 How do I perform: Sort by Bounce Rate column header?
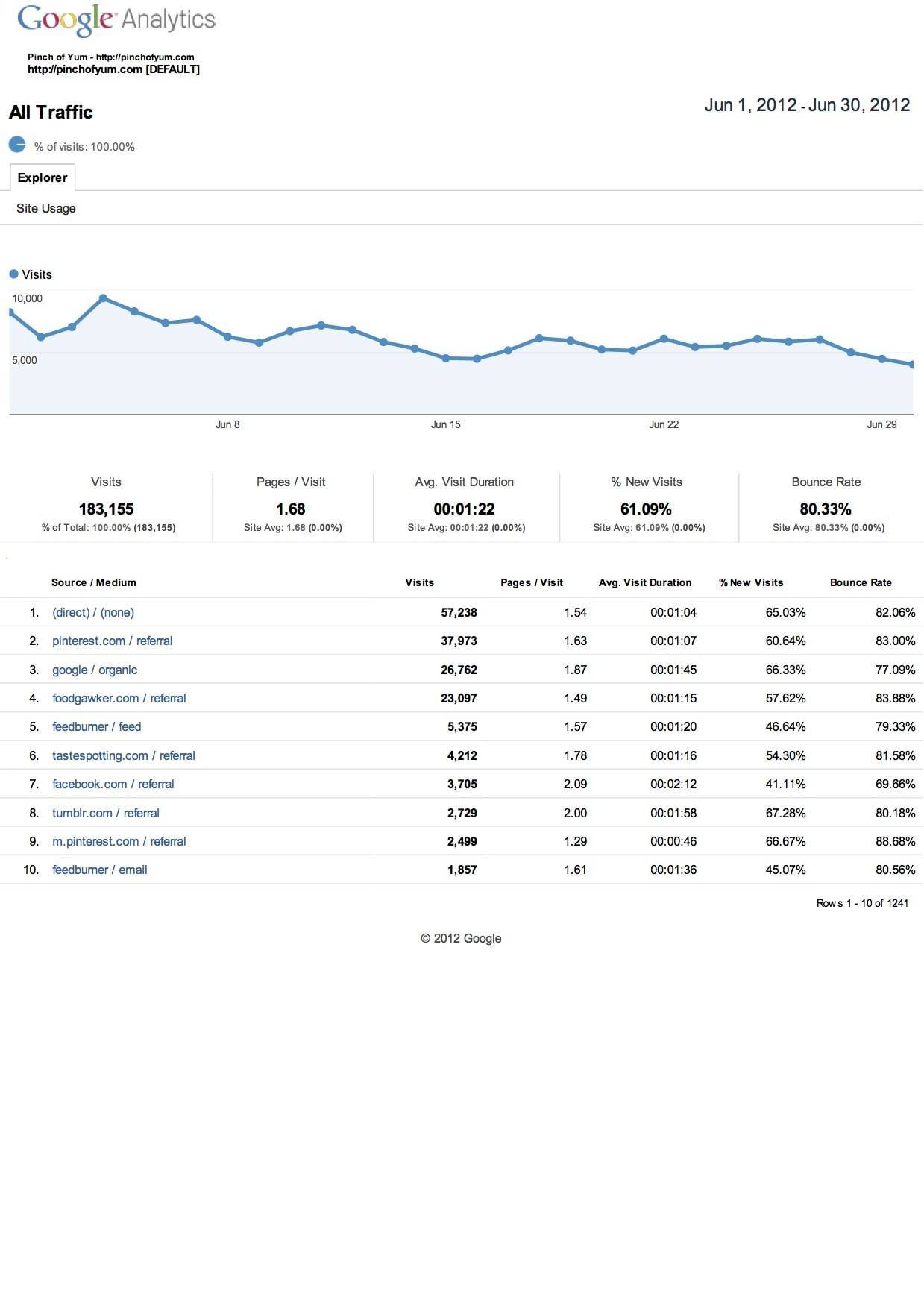point(861,582)
